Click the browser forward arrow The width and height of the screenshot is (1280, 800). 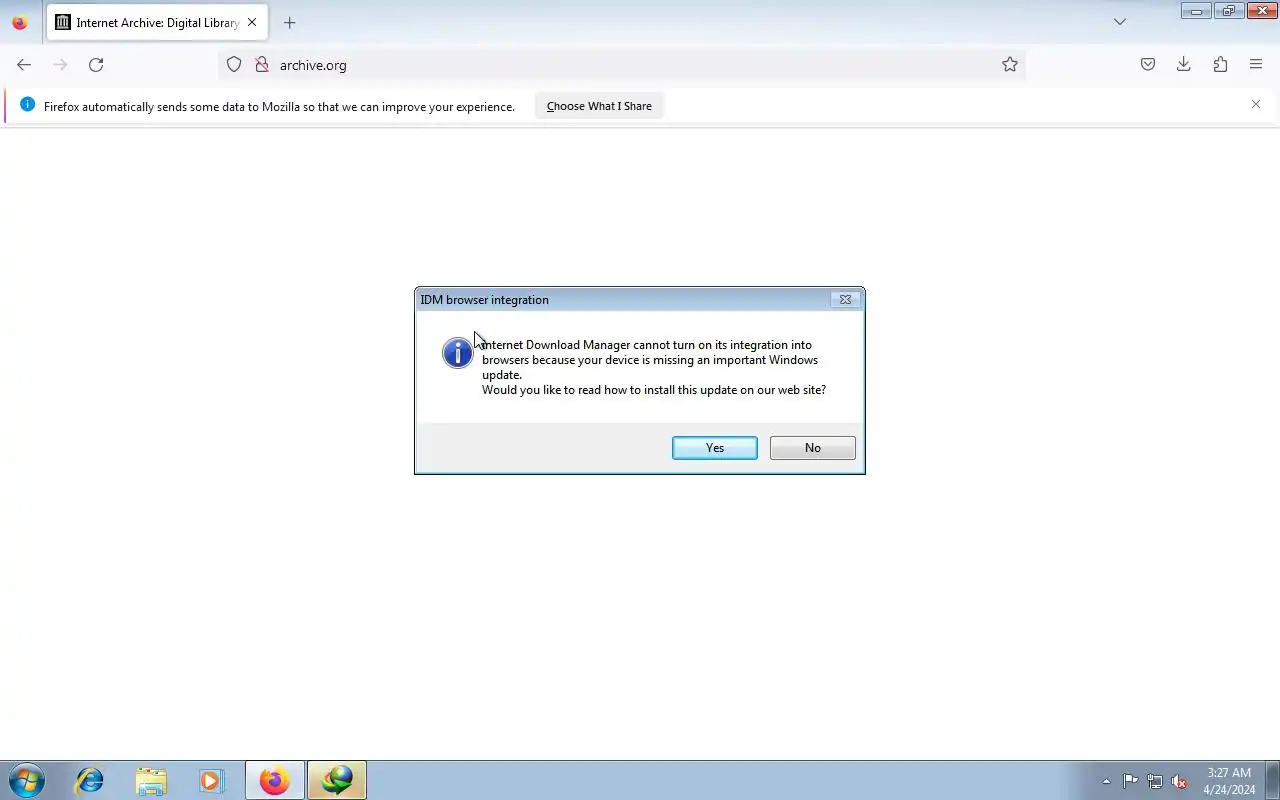tap(60, 65)
